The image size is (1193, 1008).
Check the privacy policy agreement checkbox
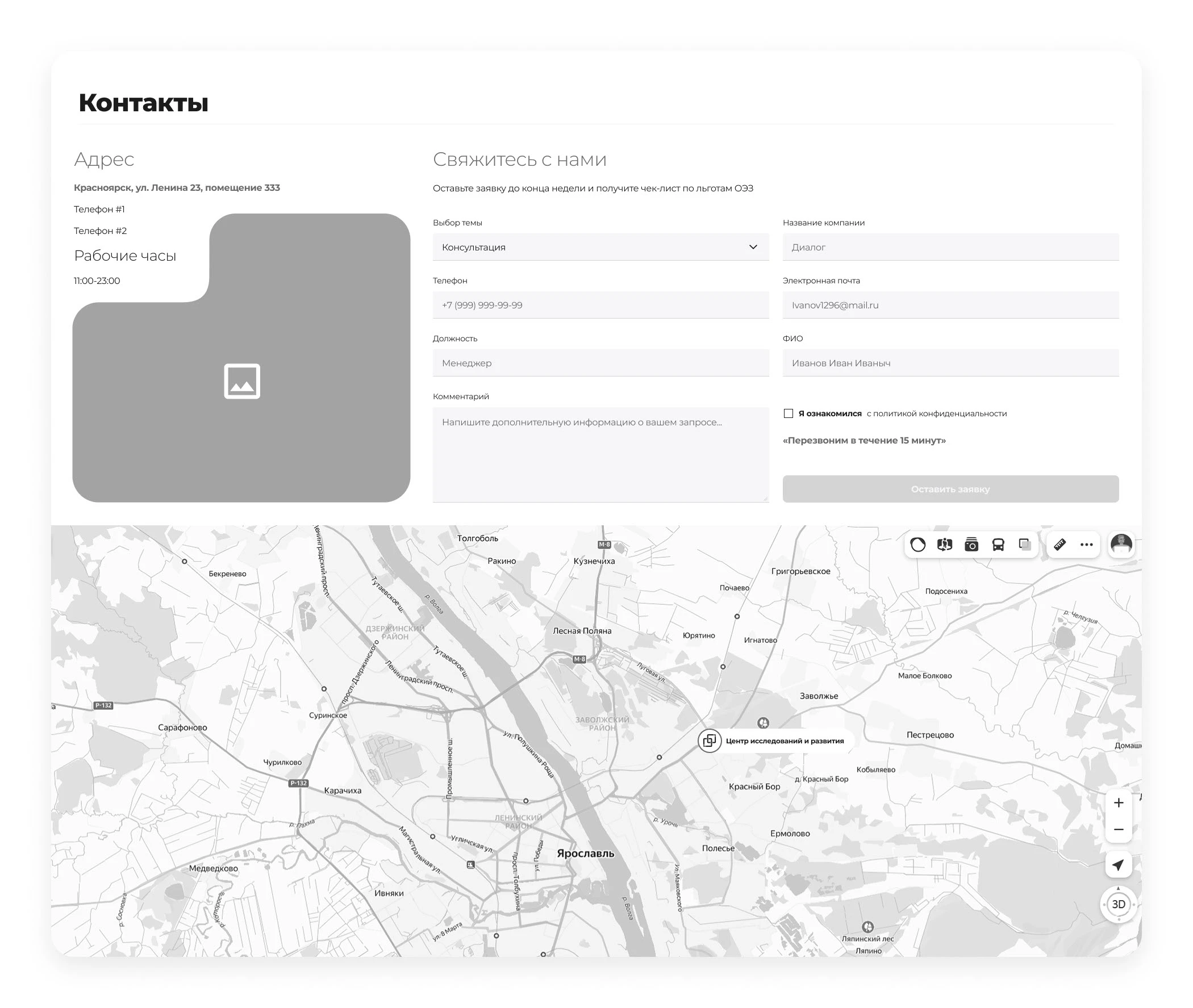(788, 413)
